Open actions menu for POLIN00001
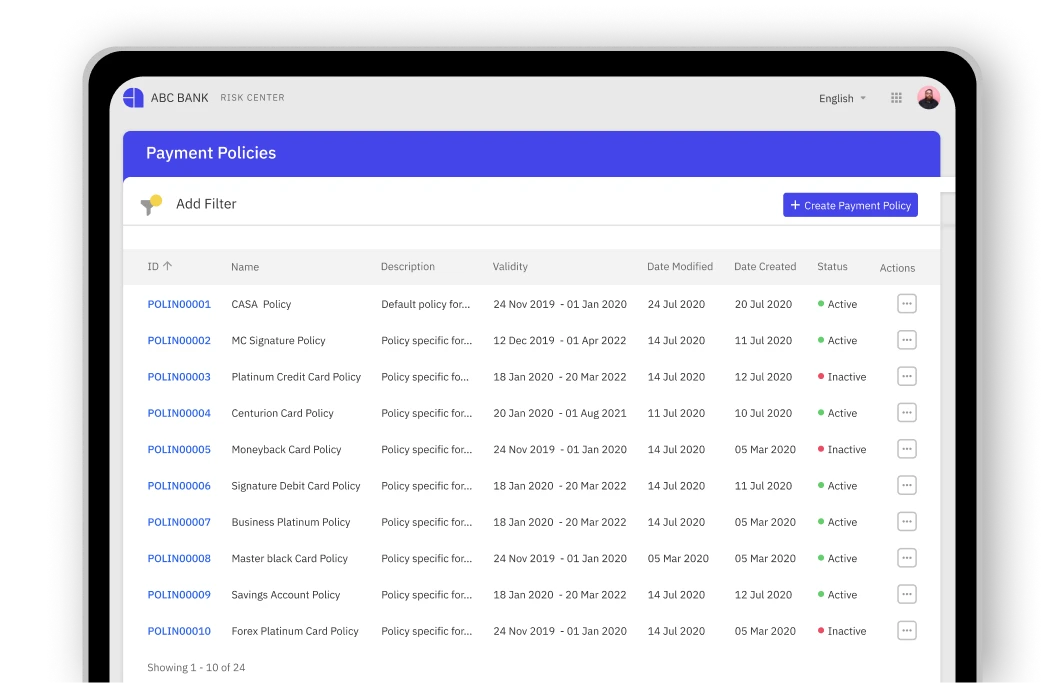1062x683 pixels. click(x=907, y=304)
